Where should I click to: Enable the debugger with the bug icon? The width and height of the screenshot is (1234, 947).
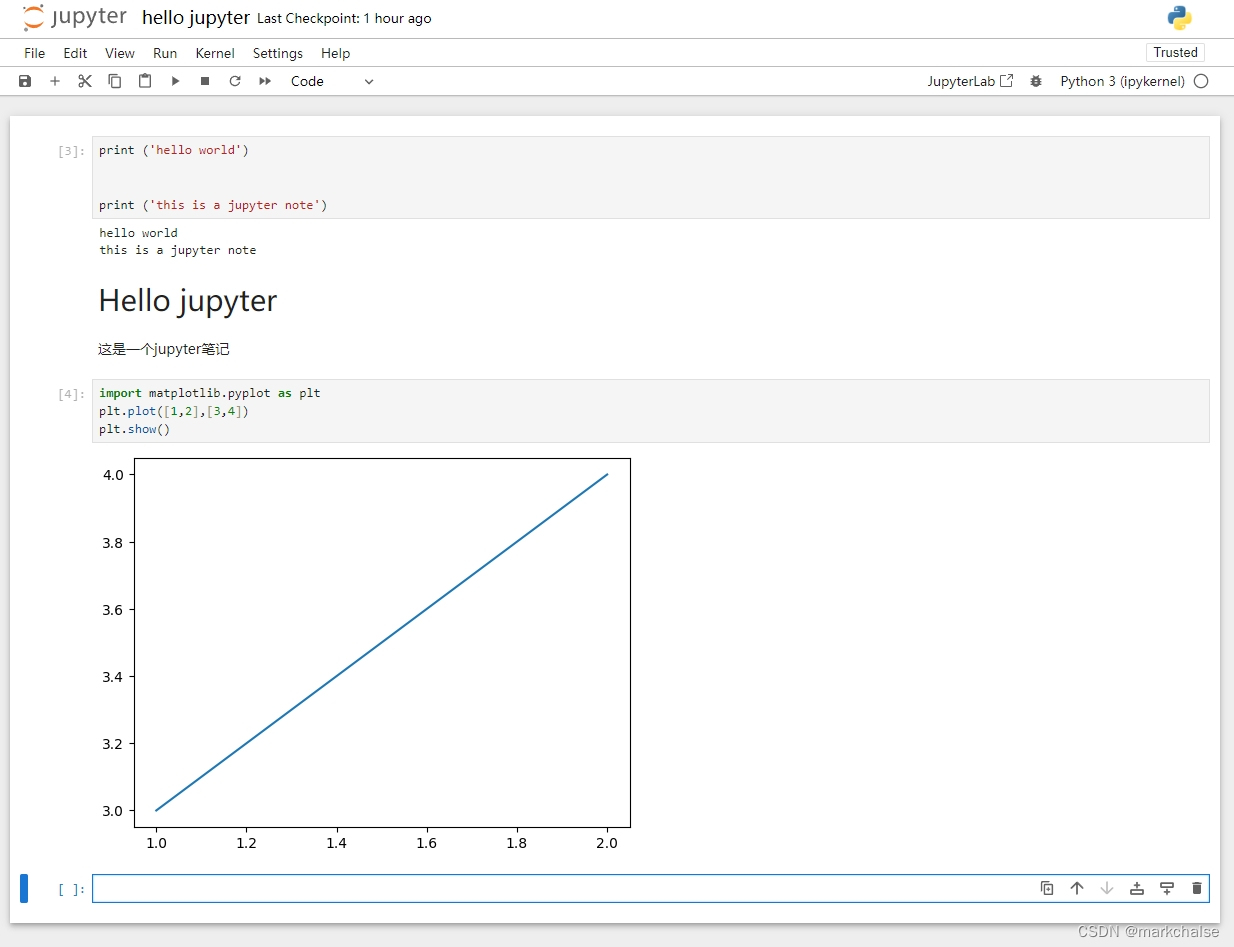click(1036, 81)
